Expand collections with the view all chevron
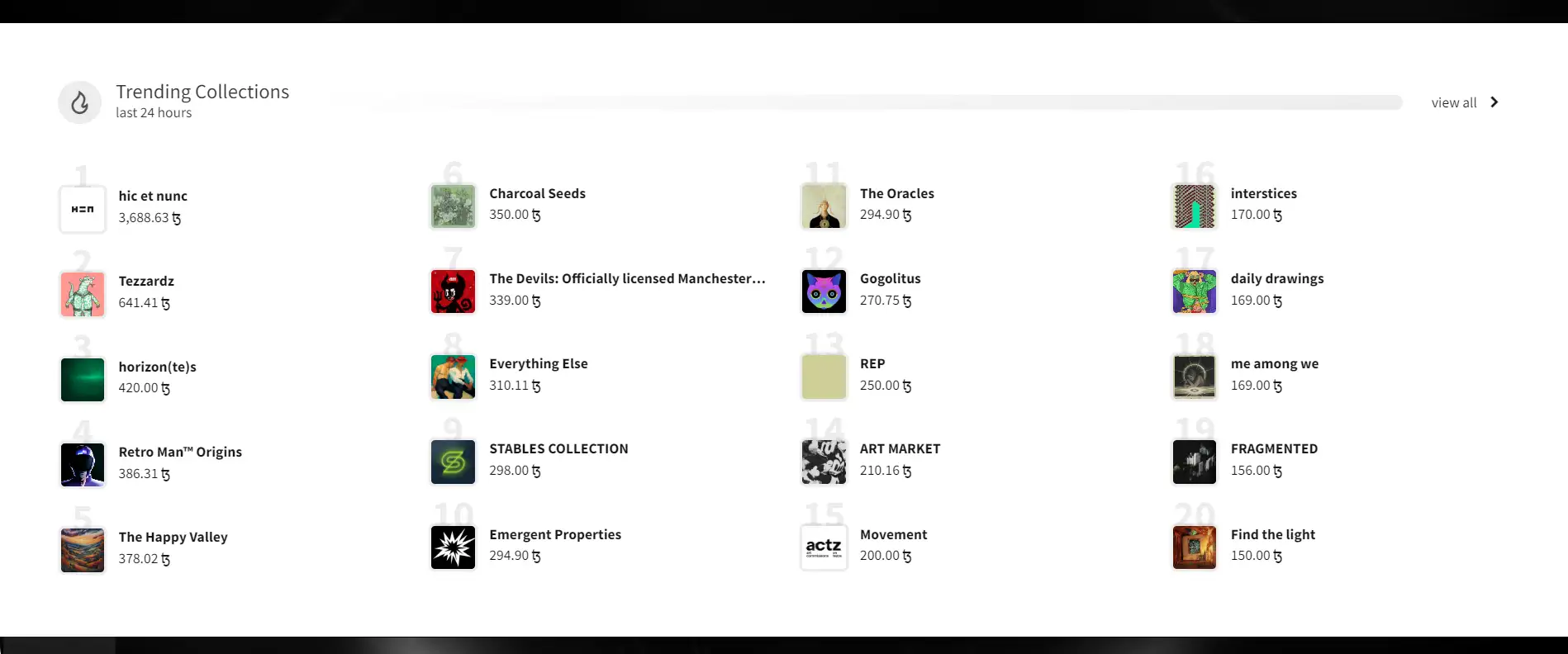This screenshot has height=654, width=1568. click(x=1494, y=102)
